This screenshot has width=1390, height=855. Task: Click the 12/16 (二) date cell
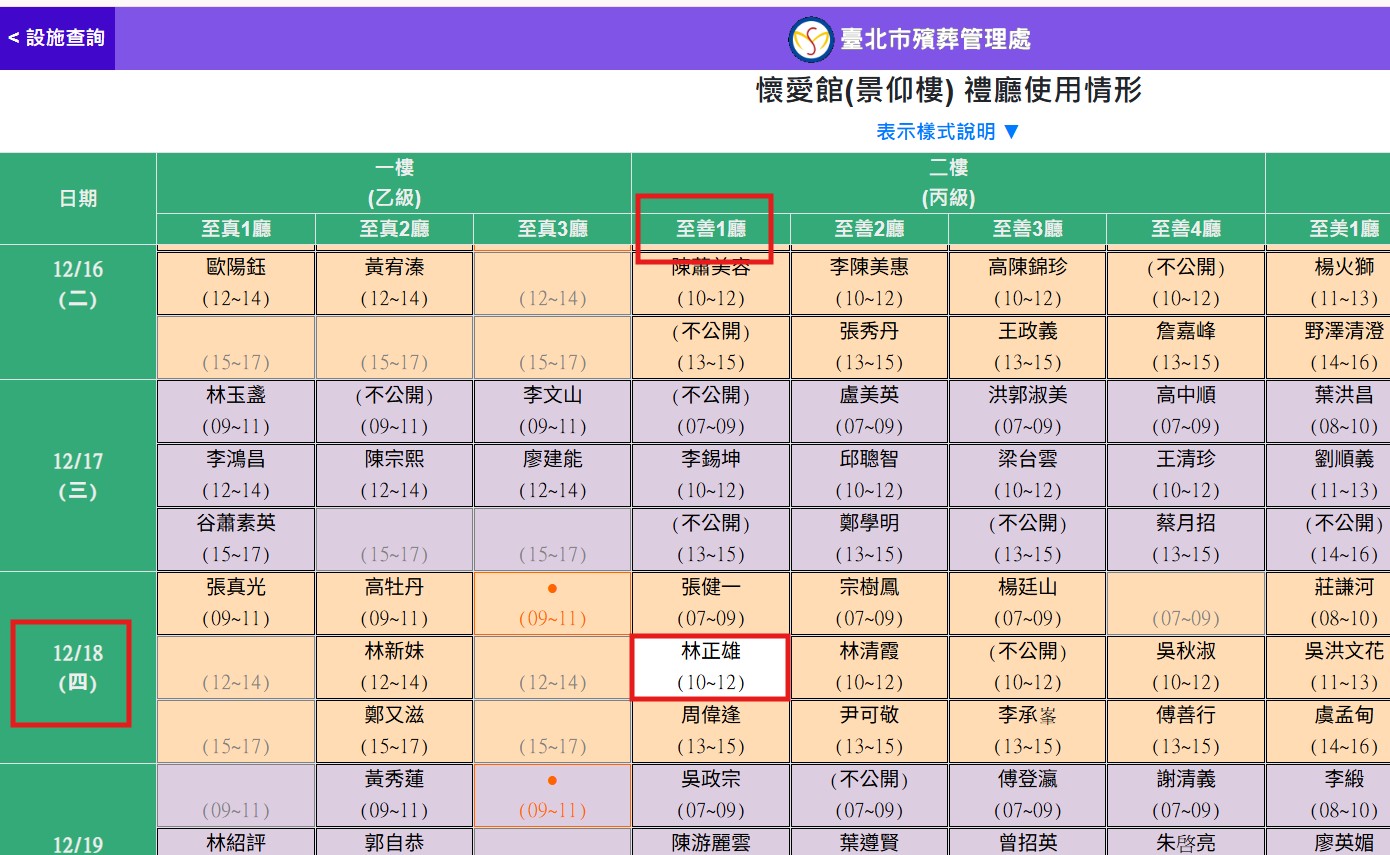(78, 284)
